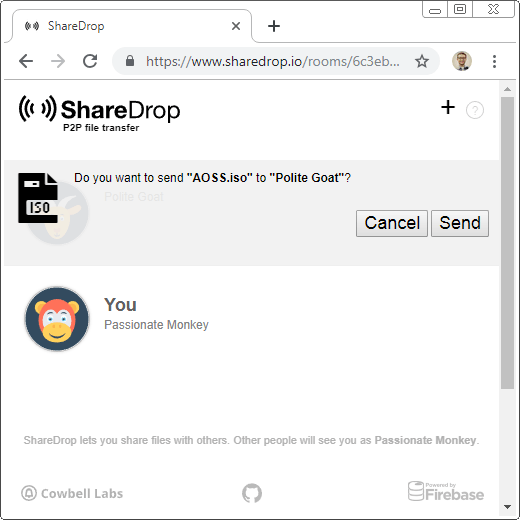The width and height of the screenshot is (520, 520).
Task: Click the Passionate Monkey avatar
Action: click(57, 319)
